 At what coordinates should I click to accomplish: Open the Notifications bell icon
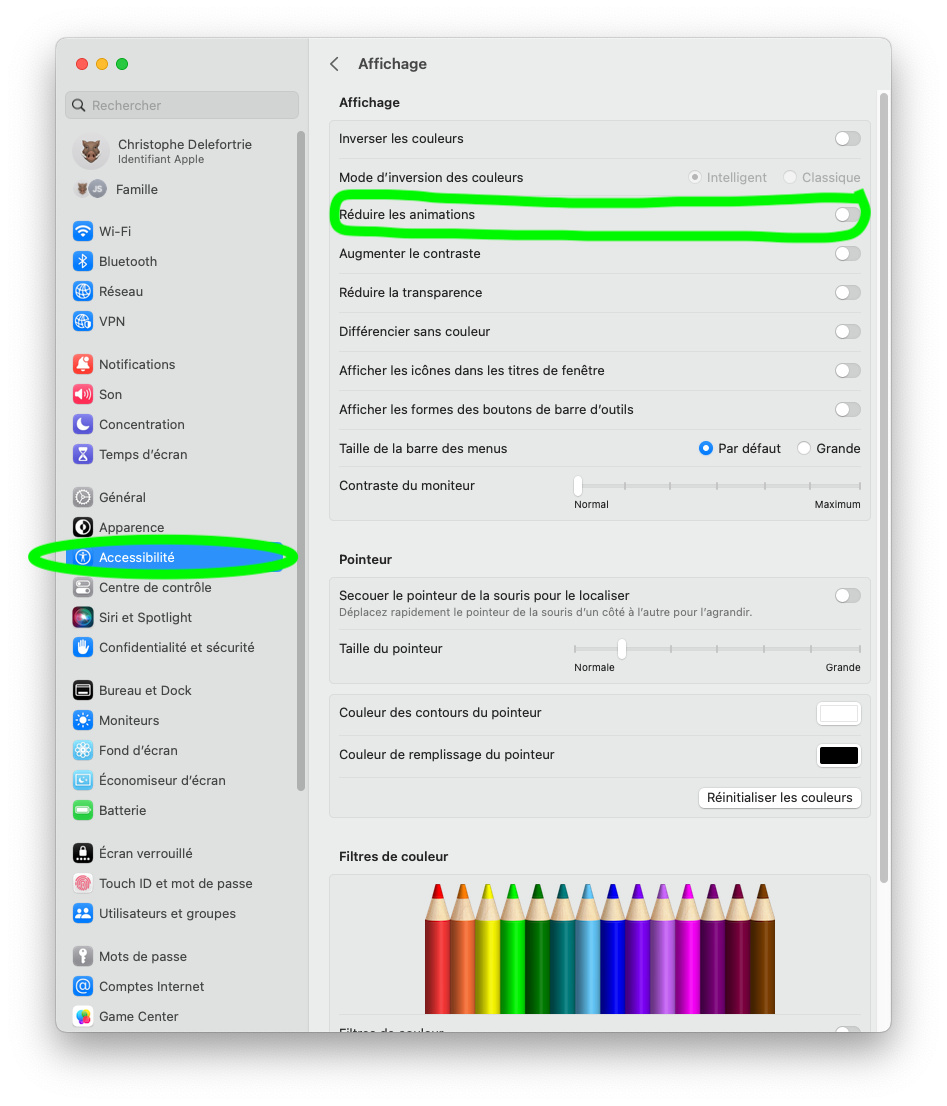(83, 364)
